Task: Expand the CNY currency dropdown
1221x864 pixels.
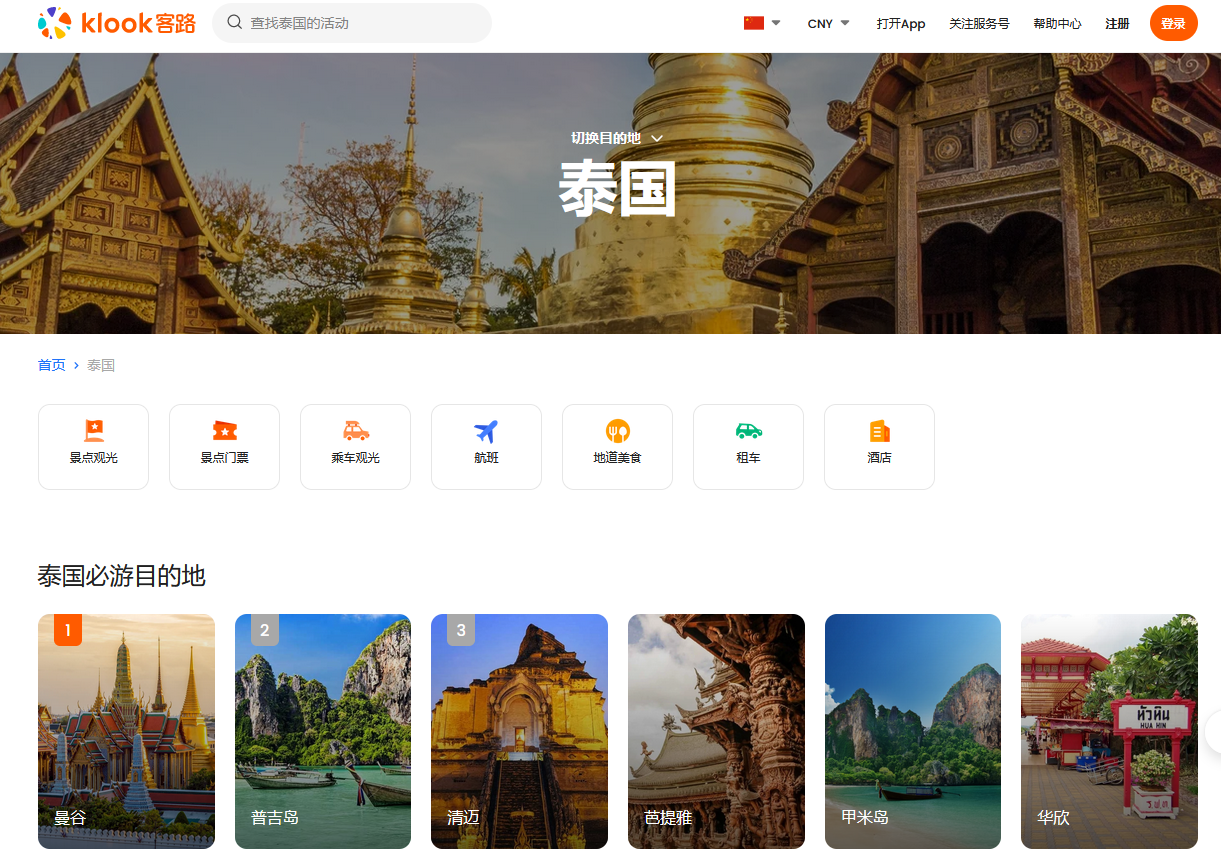Action: (x=828, y=23)
